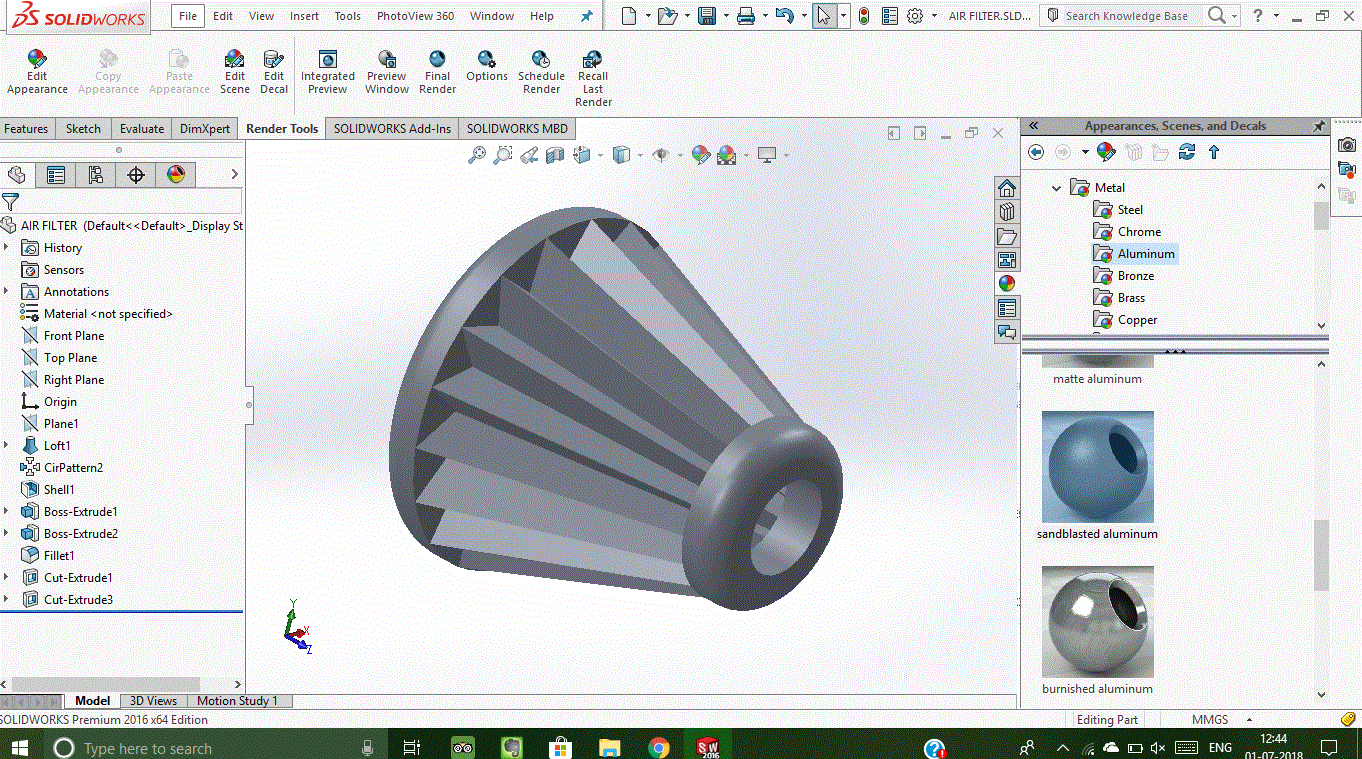Open File Explorer task pane tab
The width and height of the screenshot is (1362, 759).
click(1007, 236)
